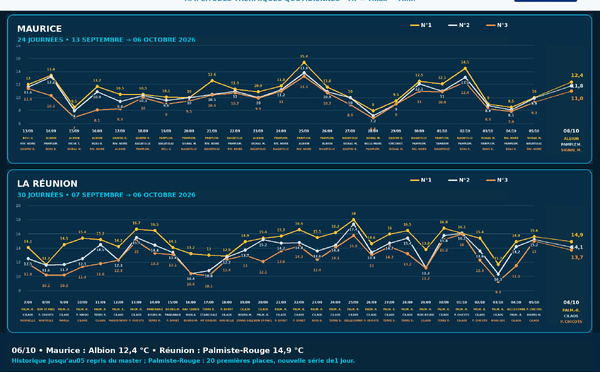
Task: Click the final 14,1 value in La Réunion chart
Action: [577, 247]
